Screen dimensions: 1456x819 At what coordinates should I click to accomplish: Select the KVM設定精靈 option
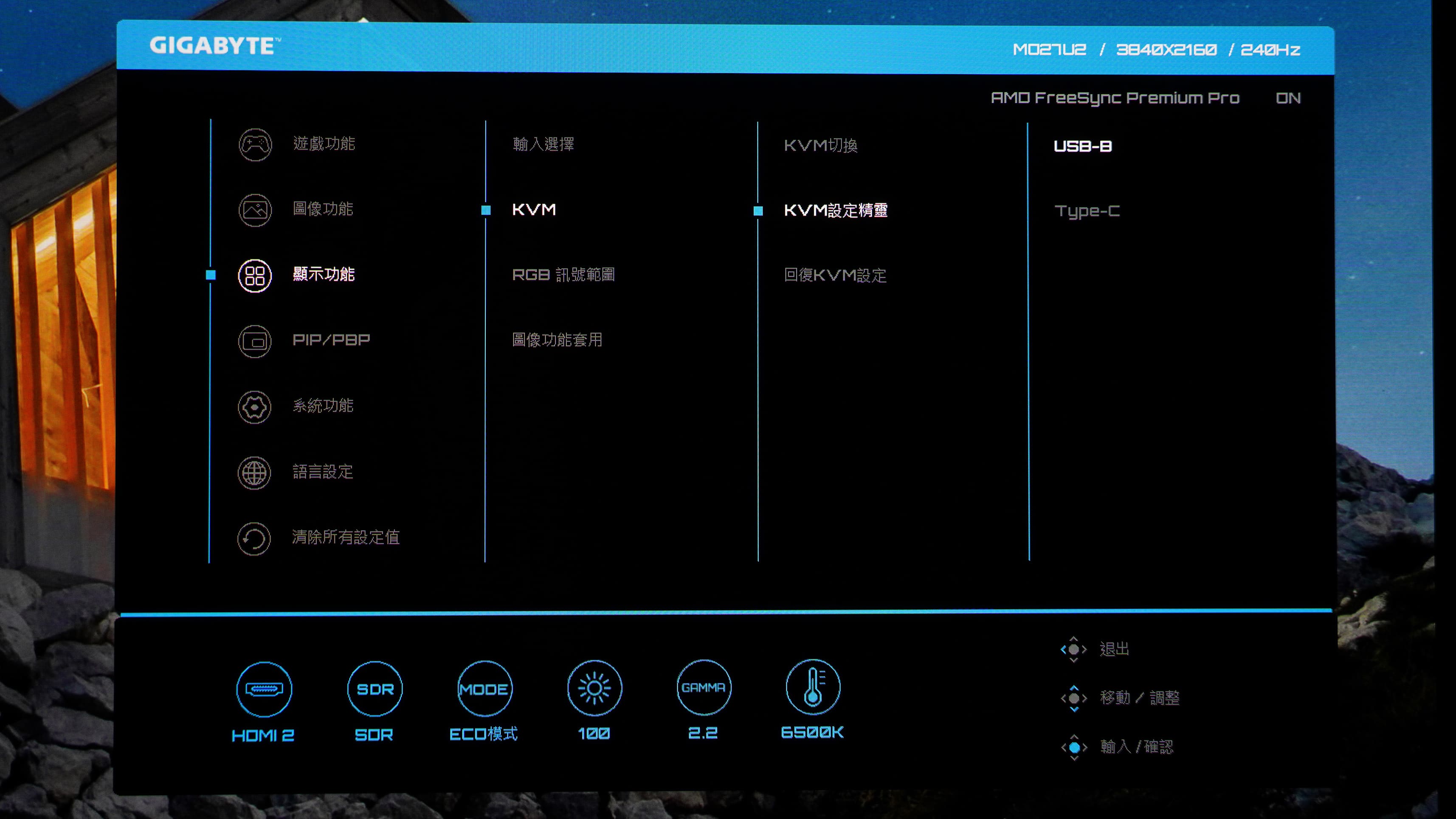(836, 211)
